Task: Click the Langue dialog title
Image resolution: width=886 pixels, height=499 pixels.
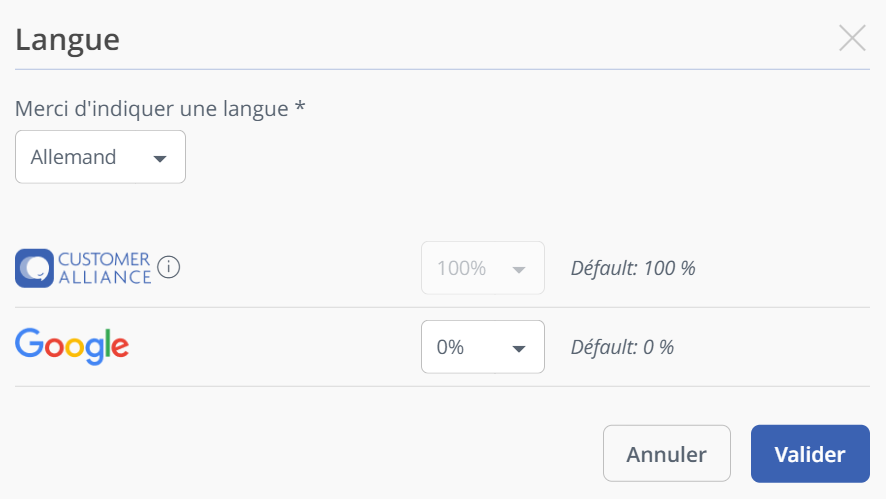Action: (67, 40)
